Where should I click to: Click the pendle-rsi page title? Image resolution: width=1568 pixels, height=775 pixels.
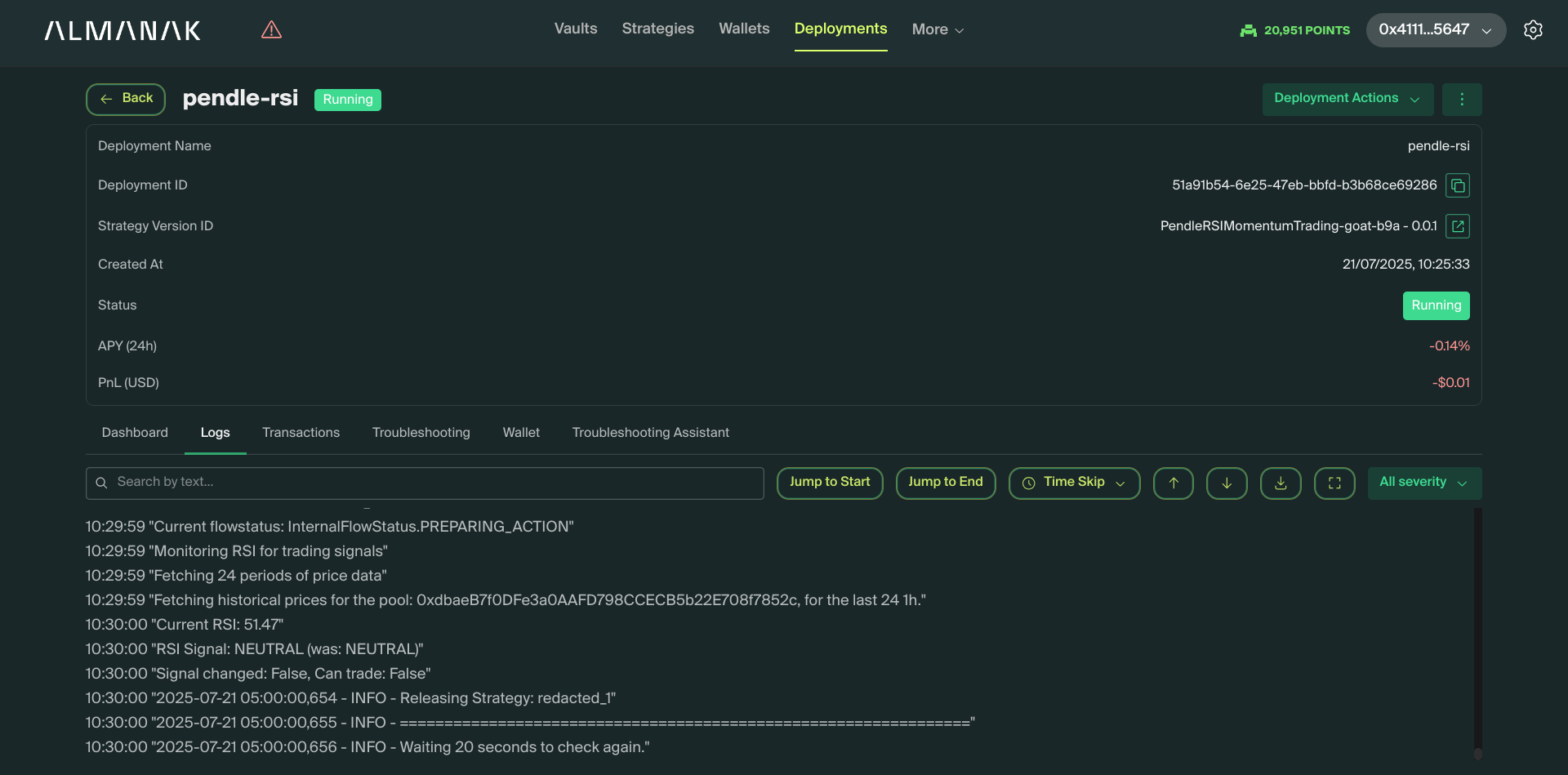240,98
